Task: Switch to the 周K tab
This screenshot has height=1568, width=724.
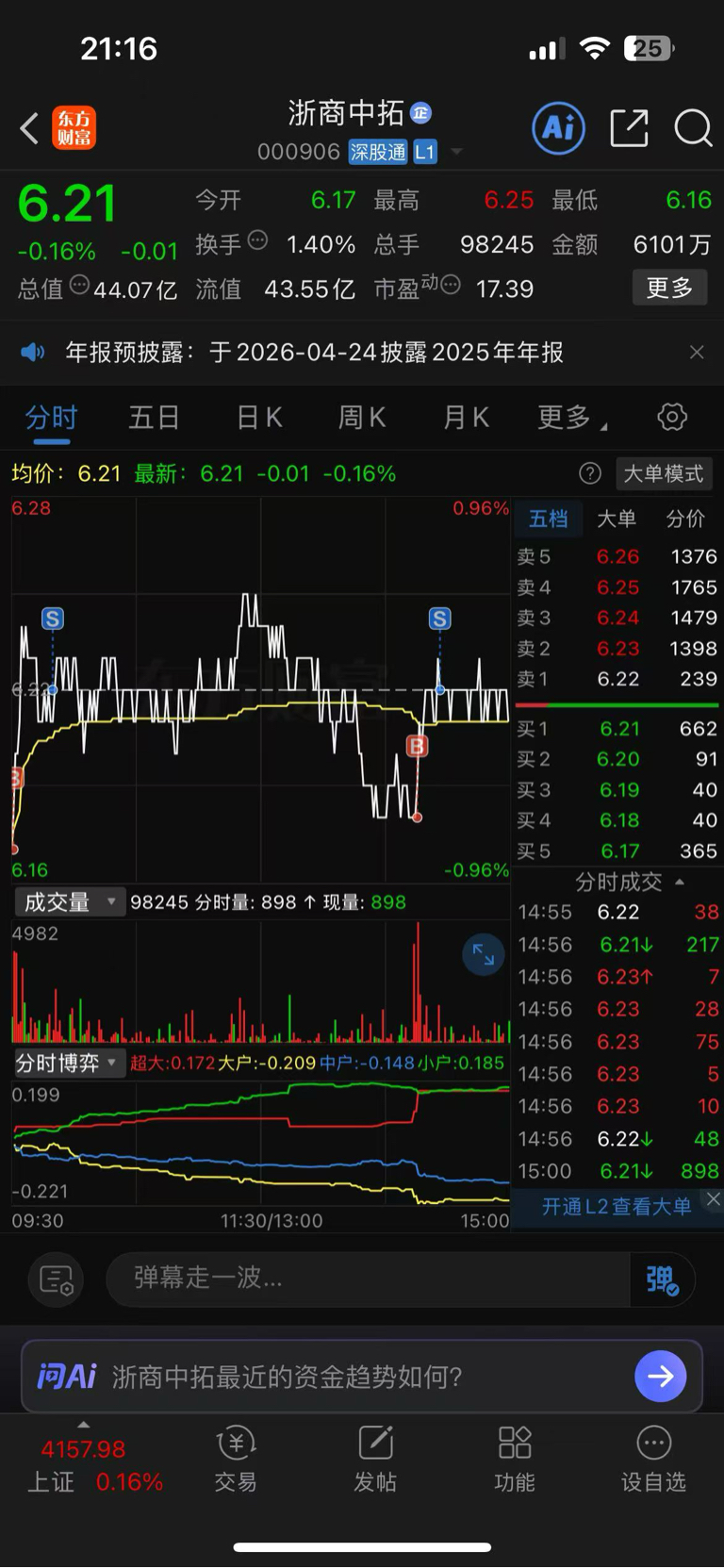Action: point(362,418)
